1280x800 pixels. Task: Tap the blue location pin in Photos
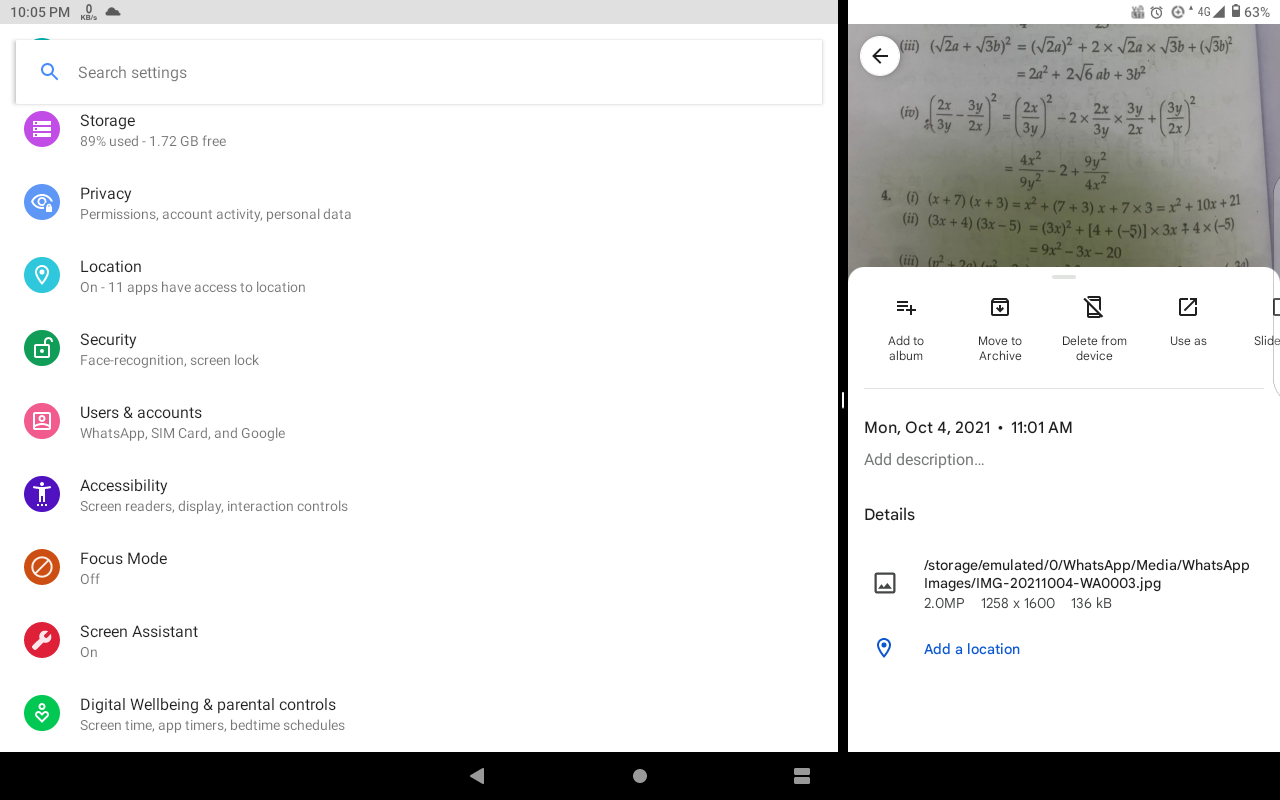click(x=884, y=648)
